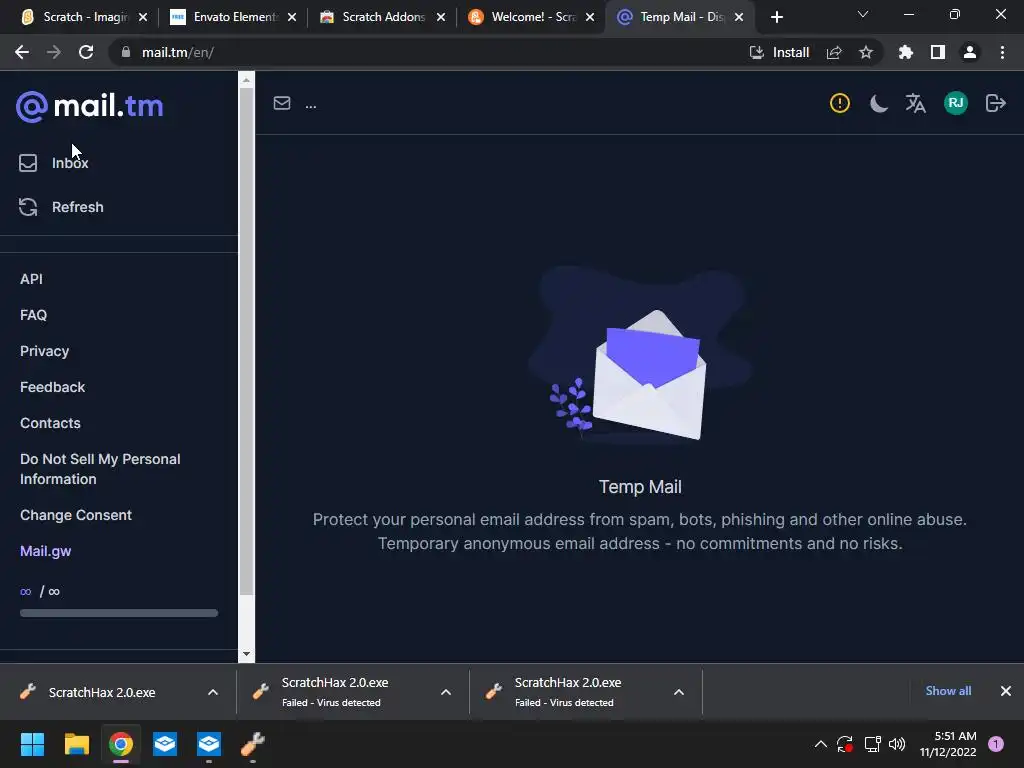Click the sidebar scrollbar down arrow

[246, 654]
